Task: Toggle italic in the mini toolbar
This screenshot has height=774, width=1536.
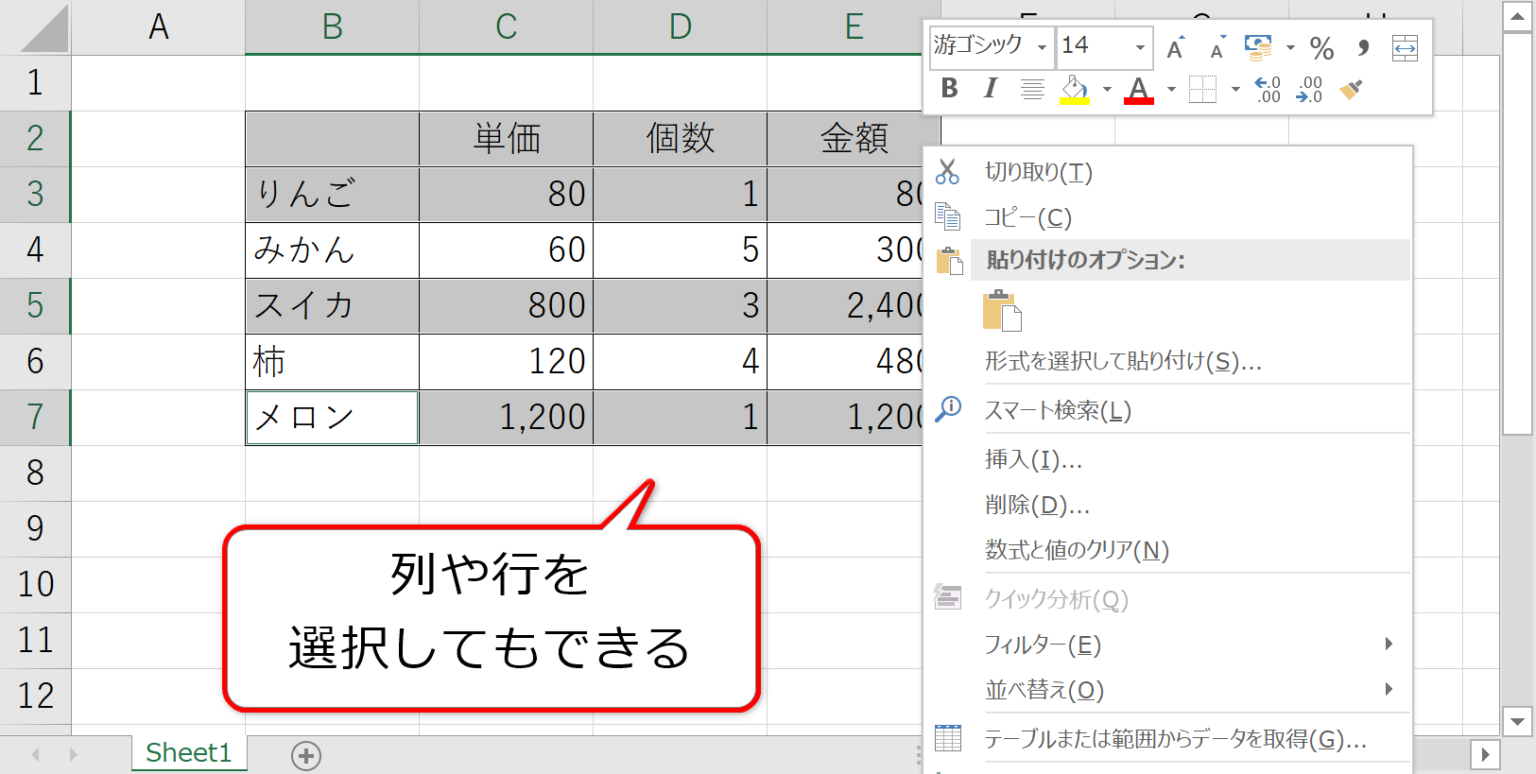Action: tap(990, 89)
